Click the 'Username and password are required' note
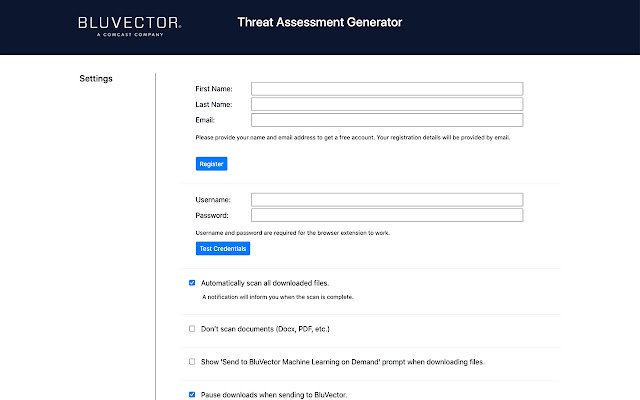This screenshot has height=400, width=640. click(x=293, y=233)
